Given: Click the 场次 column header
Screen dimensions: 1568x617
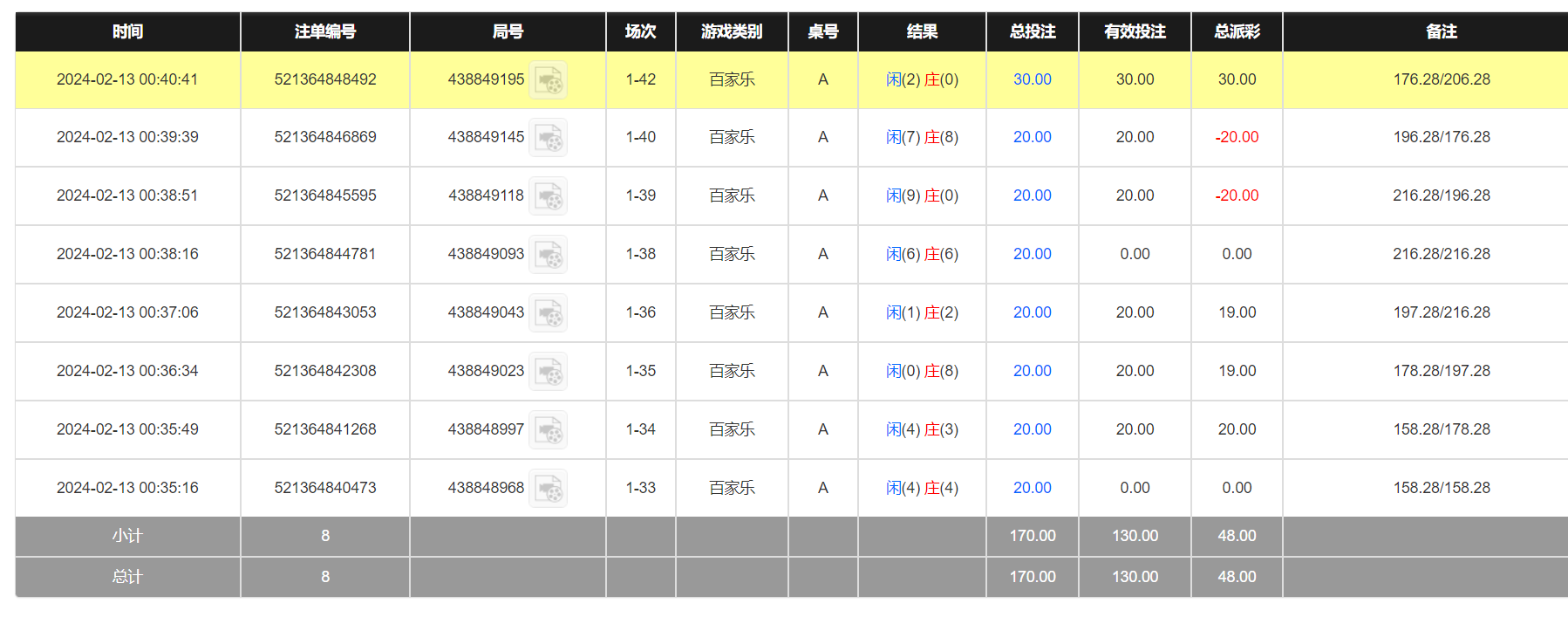Looking at the screenshot, I should click(641, 31).
